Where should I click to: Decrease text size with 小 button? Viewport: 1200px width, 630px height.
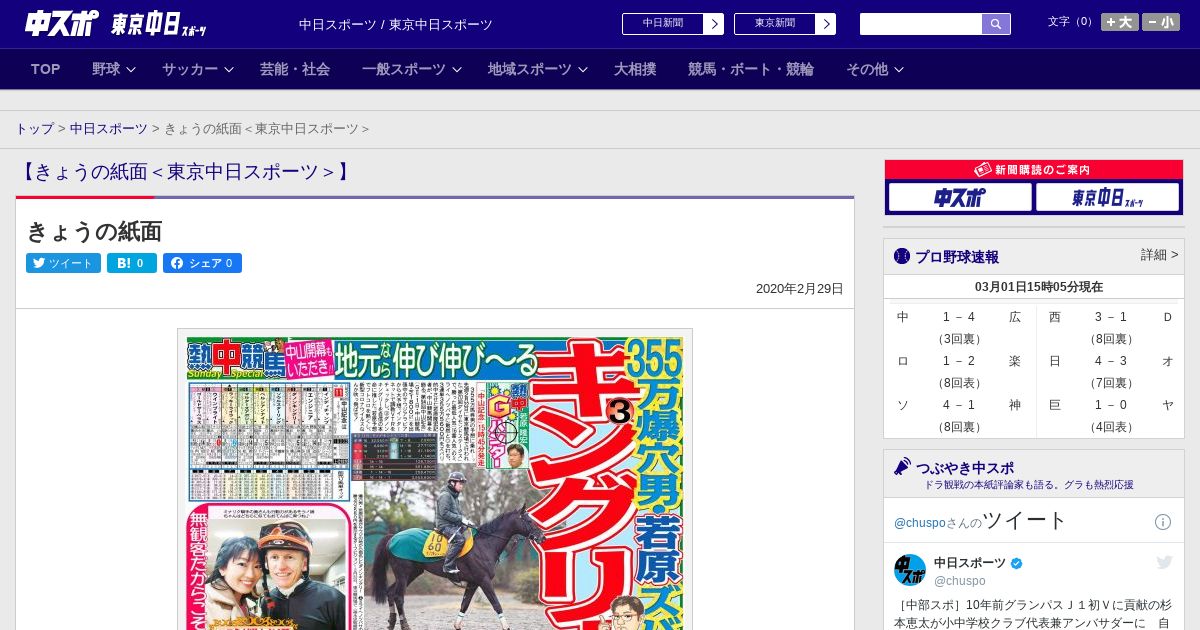[1161, 22]
